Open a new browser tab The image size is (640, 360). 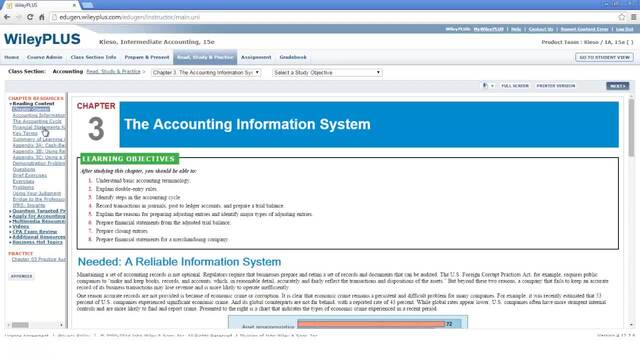point(87,5)
